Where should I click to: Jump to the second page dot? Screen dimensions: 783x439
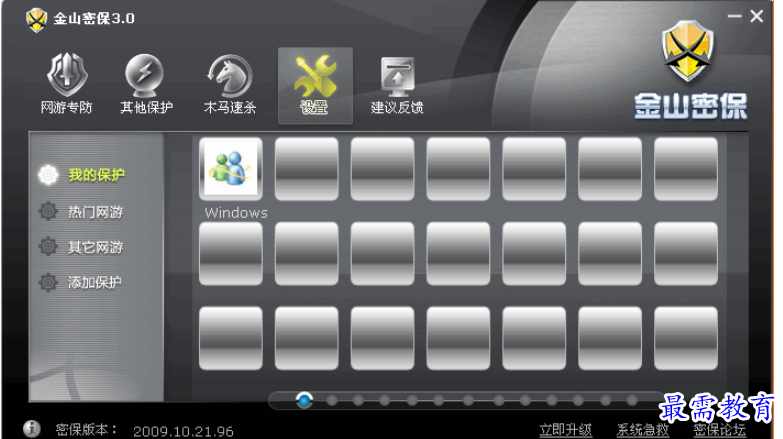[x=332, y=400]
